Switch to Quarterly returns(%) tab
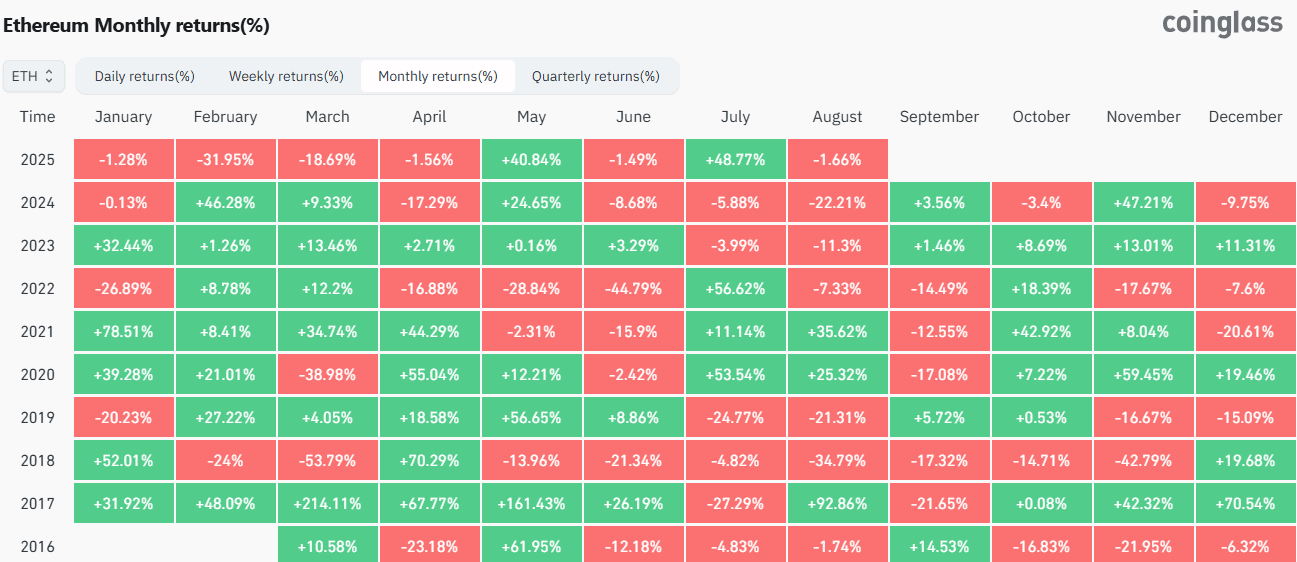 pyautogui.click(x=595, y=76)
